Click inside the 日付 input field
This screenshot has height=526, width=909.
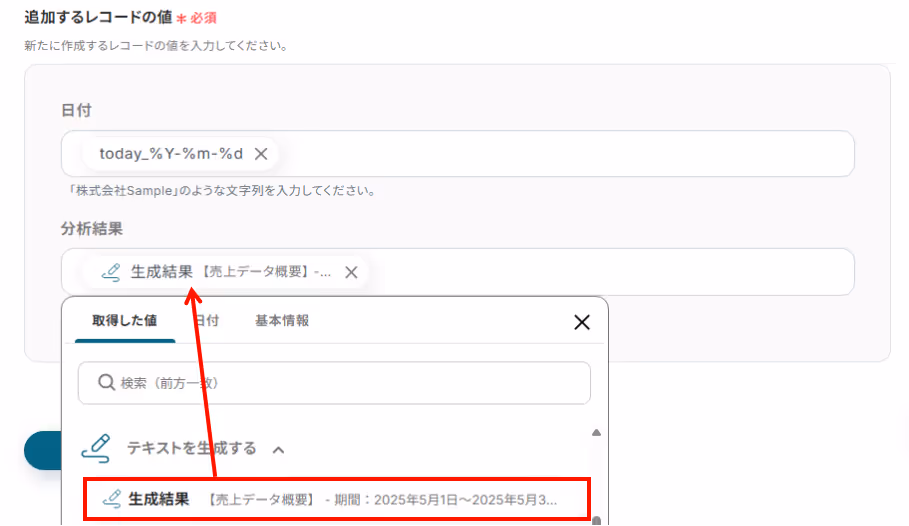[x=457, y=154]
